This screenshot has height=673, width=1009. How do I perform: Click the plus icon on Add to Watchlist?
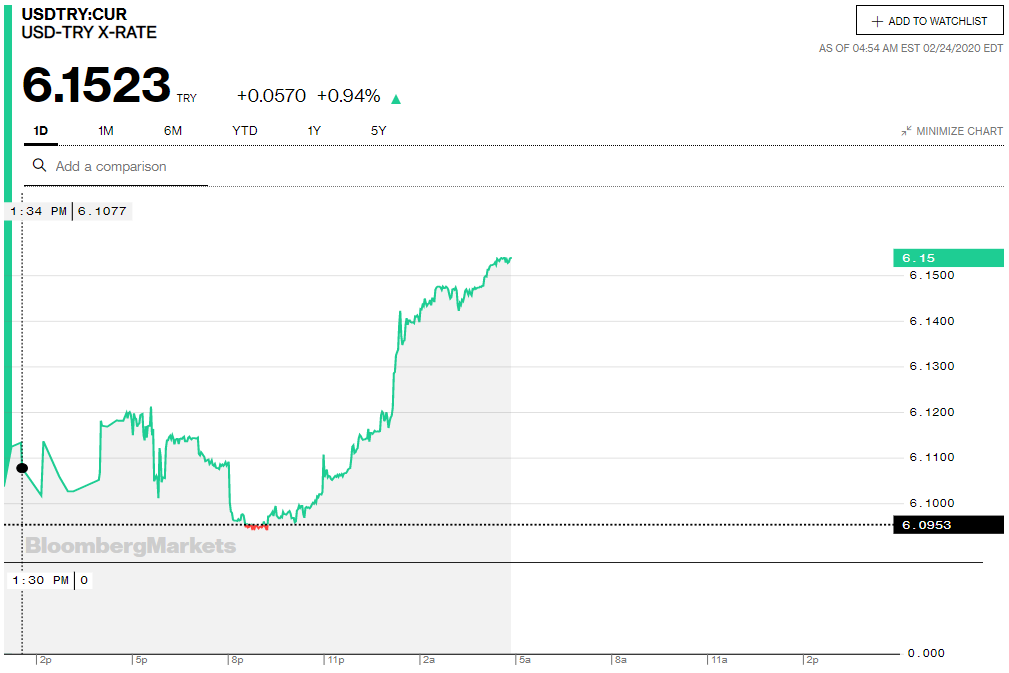tap(877, 21)
